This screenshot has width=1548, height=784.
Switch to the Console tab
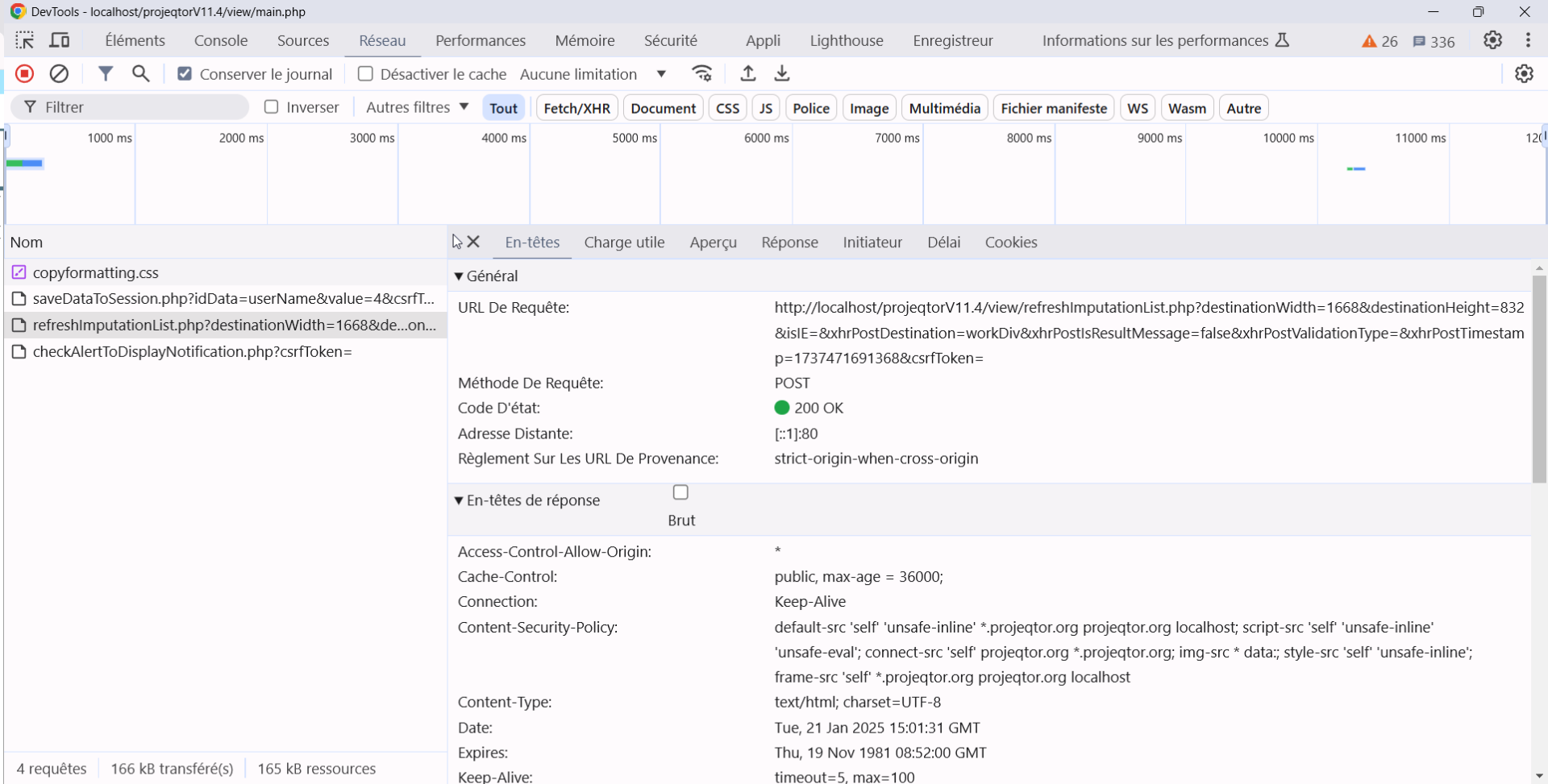tap(220, 40)
